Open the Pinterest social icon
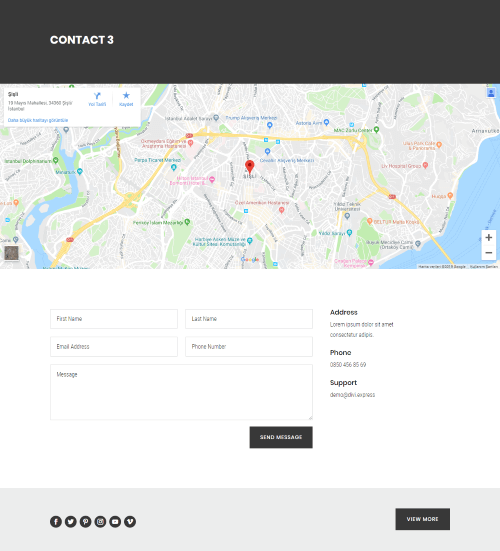 [x=85, y=521]
